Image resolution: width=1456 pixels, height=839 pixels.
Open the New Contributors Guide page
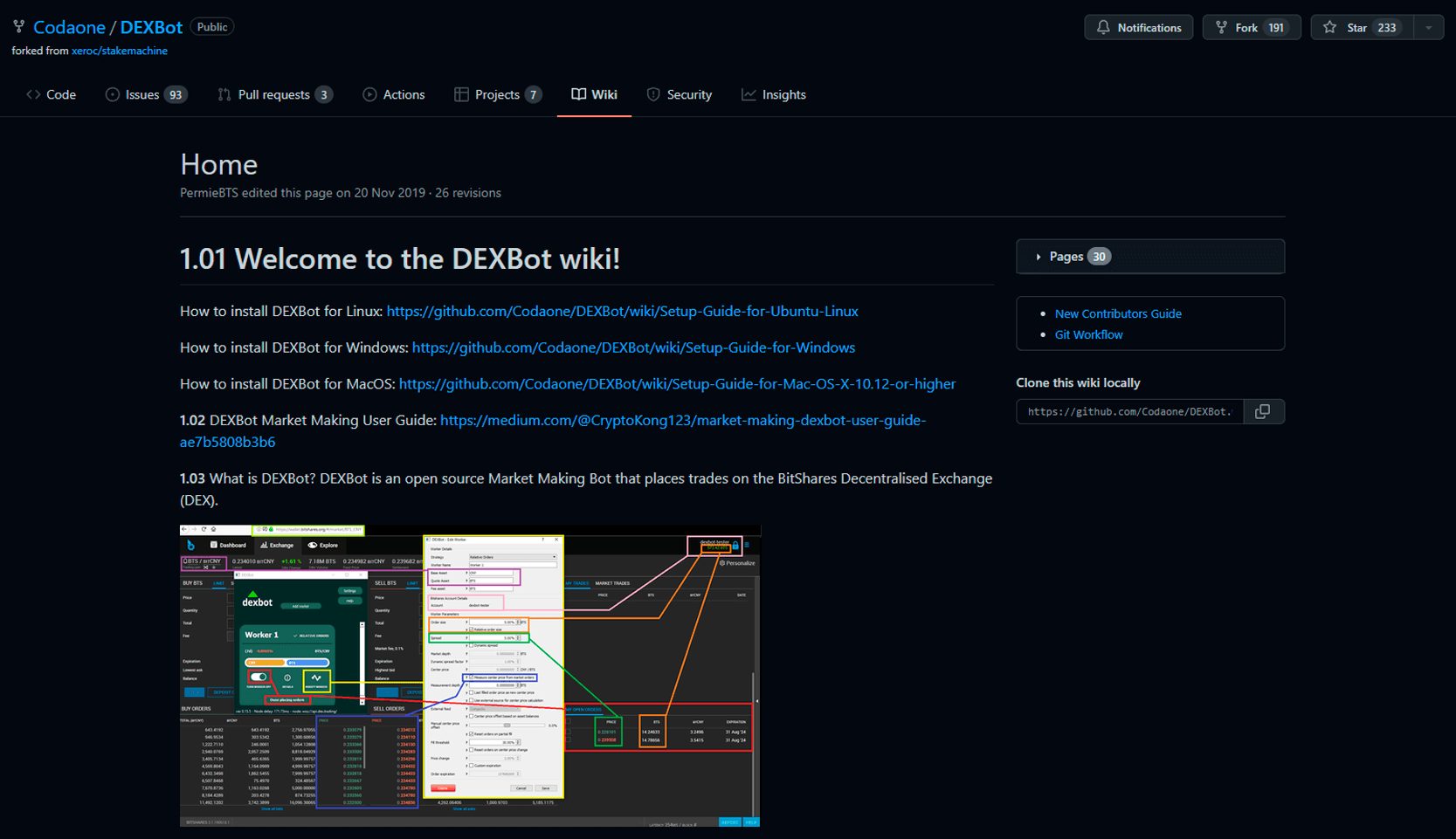coord(1118,313)
